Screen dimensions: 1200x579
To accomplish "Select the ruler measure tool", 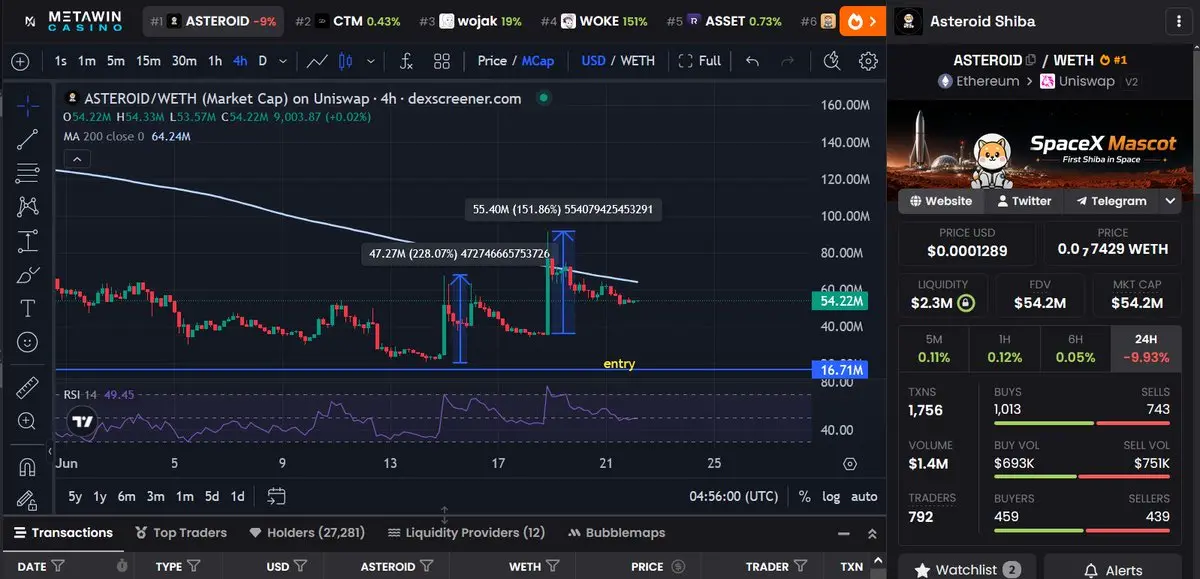I will click(28, 387).
